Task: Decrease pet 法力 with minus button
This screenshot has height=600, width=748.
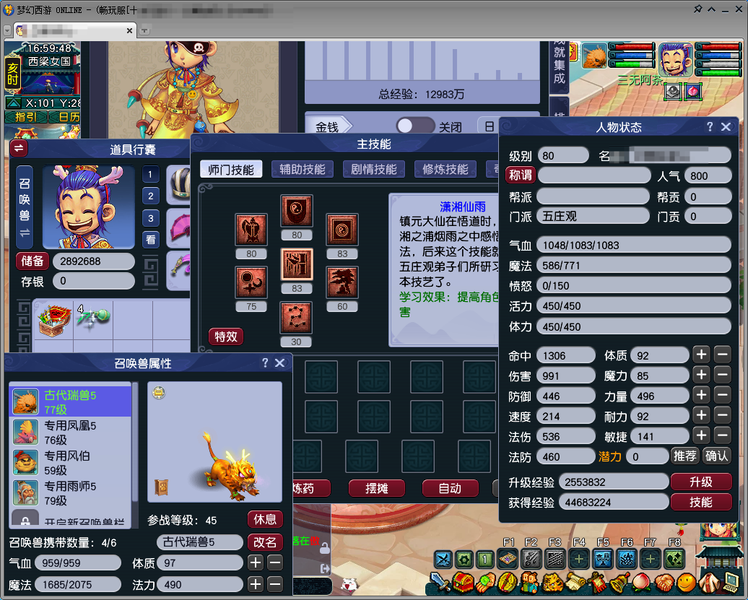Action: tap(275, 584)
